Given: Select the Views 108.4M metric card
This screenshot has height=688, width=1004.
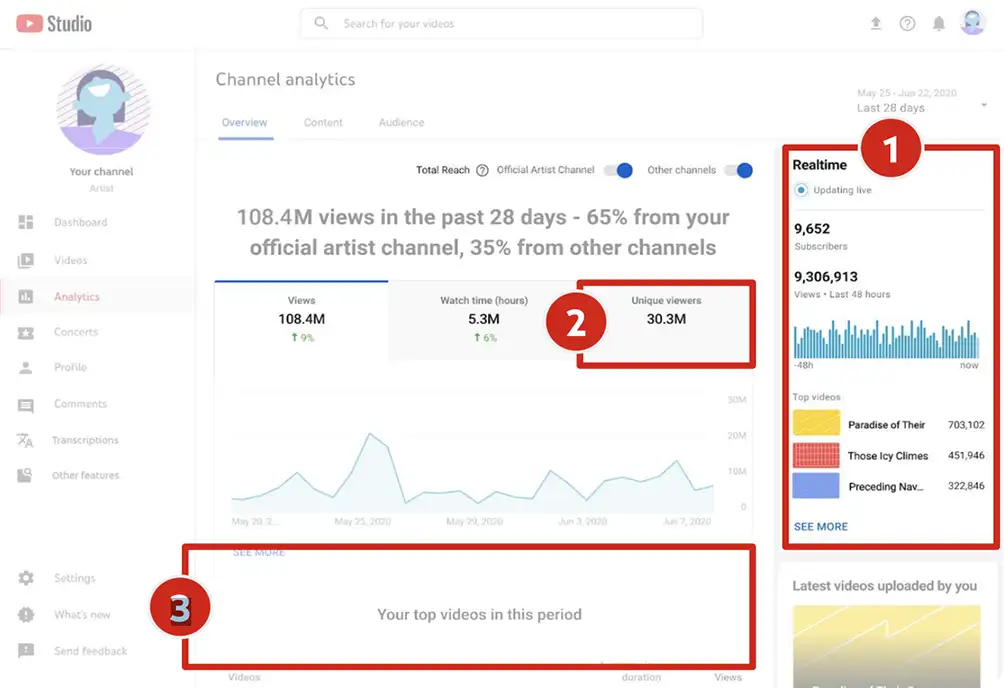Looking at the screenshot, I should pos(302,320).
